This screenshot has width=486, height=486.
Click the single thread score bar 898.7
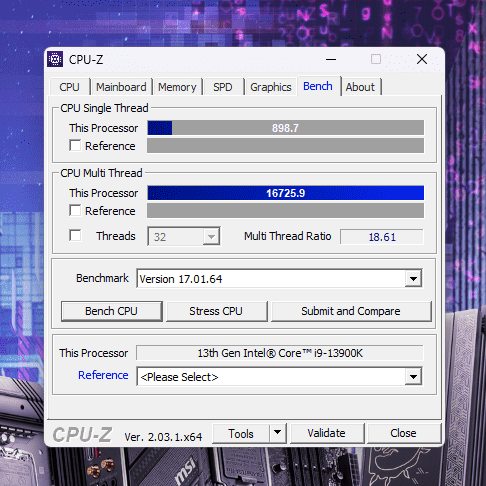(x=286, y=128)
